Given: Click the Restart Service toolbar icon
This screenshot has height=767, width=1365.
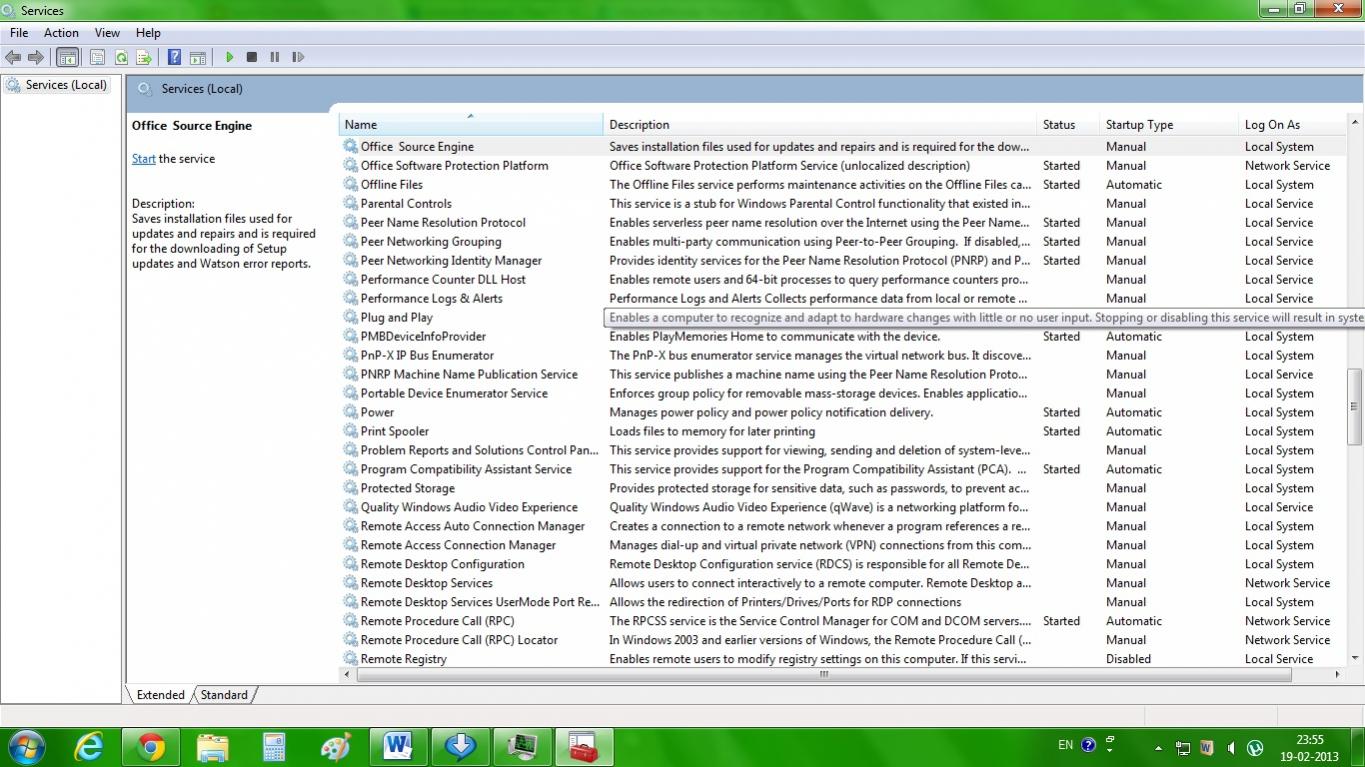Looking at the screenshot, I should pos(298,58).
